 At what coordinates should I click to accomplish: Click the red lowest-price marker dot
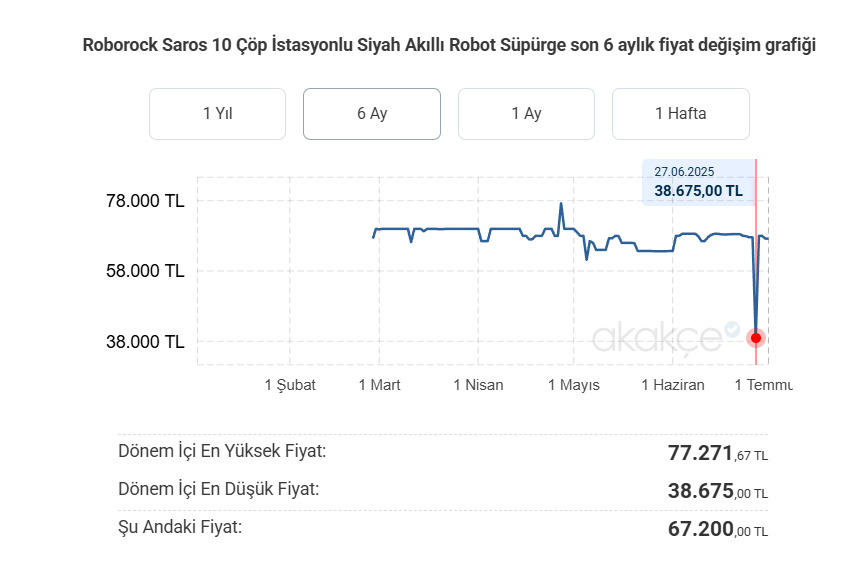coord(756,338)
